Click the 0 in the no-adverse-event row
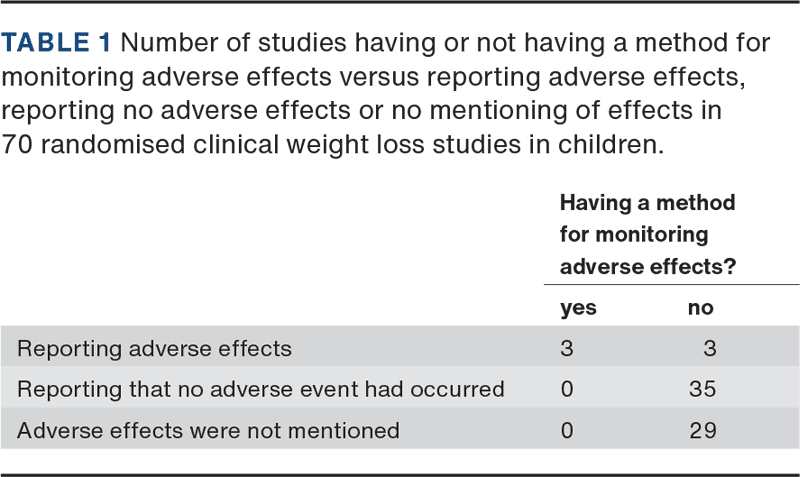Viewport: 800px width, 477px height. coord(567,390)
